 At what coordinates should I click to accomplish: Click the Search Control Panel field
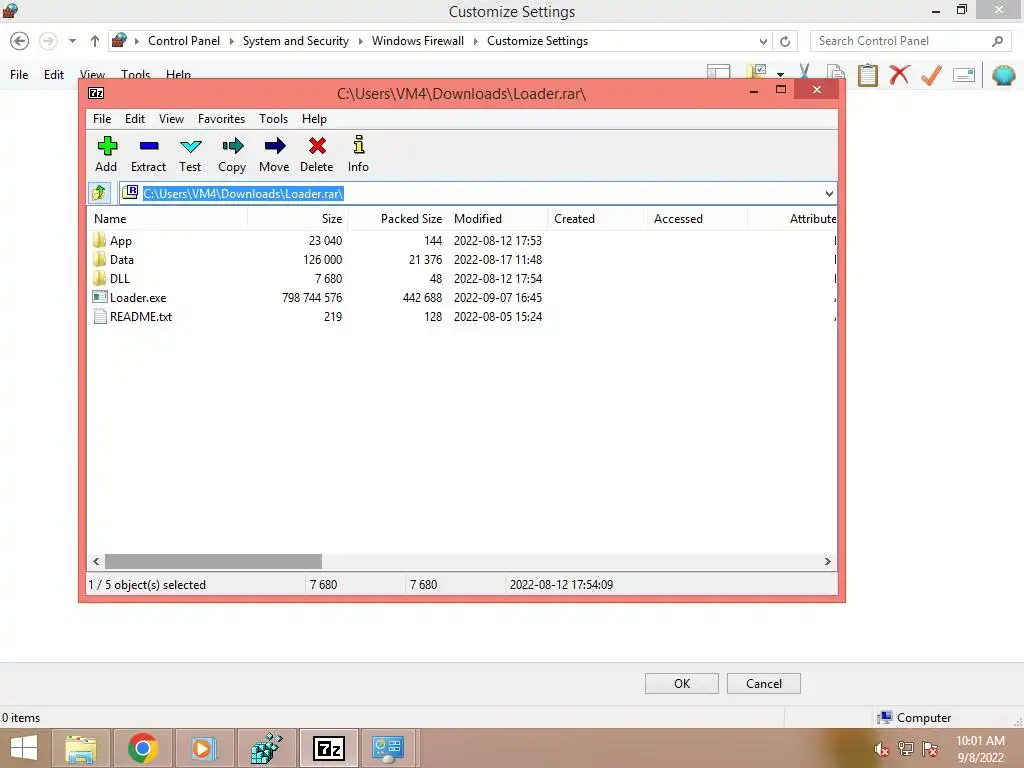[x=912, y=41]
